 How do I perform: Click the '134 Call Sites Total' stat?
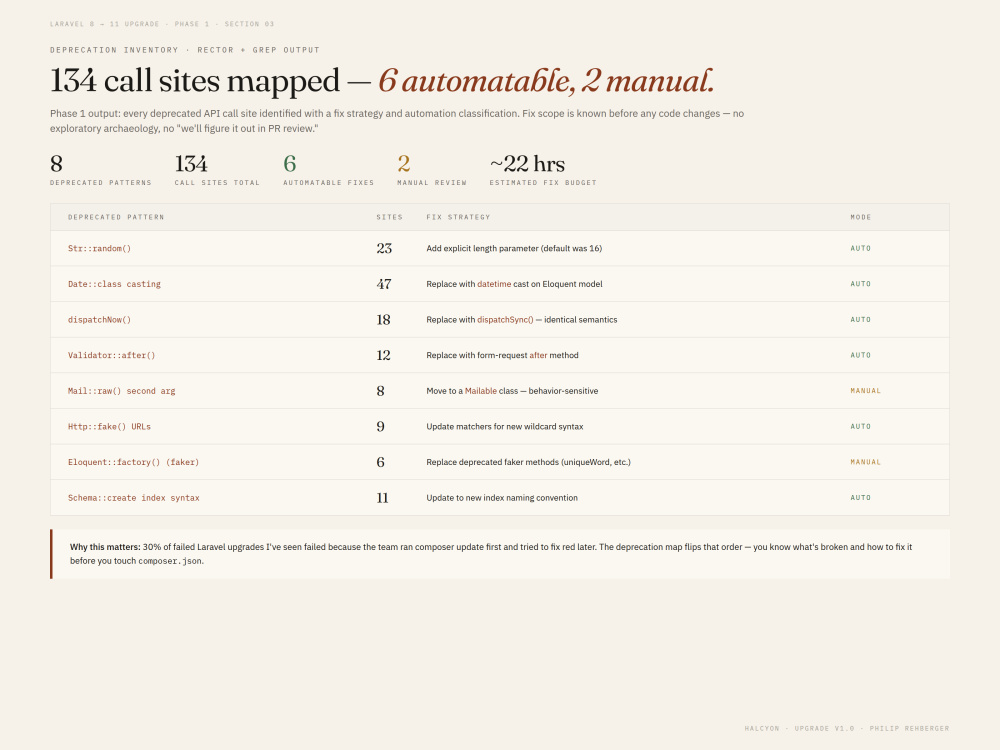coord(217,170)
